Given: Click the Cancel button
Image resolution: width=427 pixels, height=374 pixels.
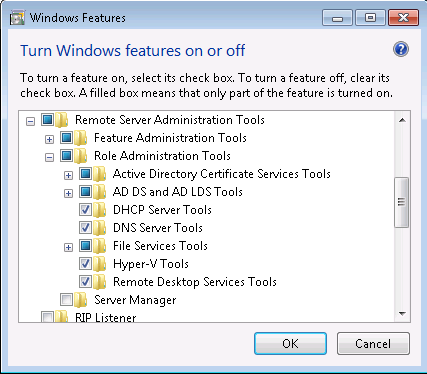Looking at the screenshot, I should click(373, 343).
